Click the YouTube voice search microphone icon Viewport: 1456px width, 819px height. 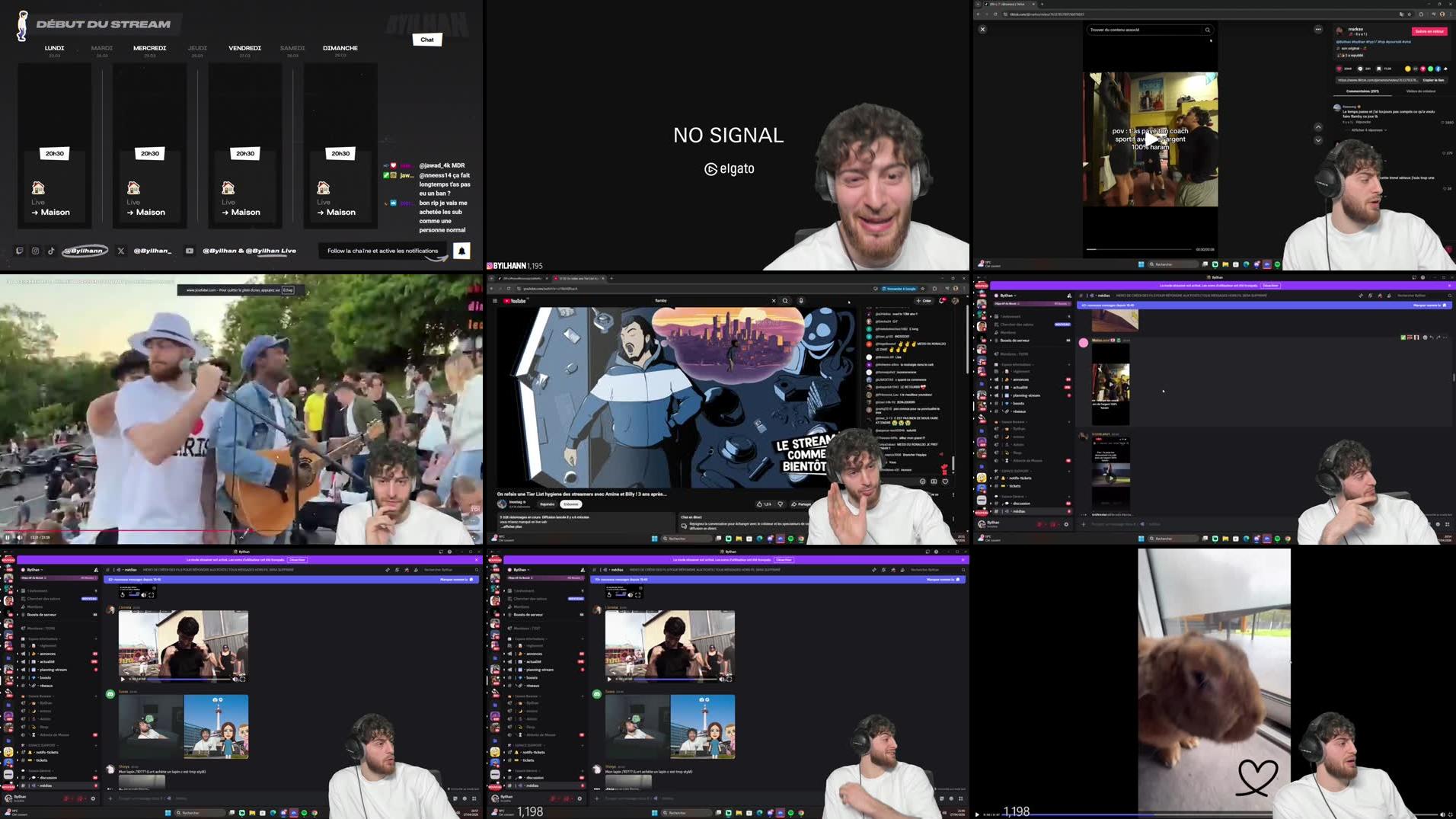[x=802, y=301]
